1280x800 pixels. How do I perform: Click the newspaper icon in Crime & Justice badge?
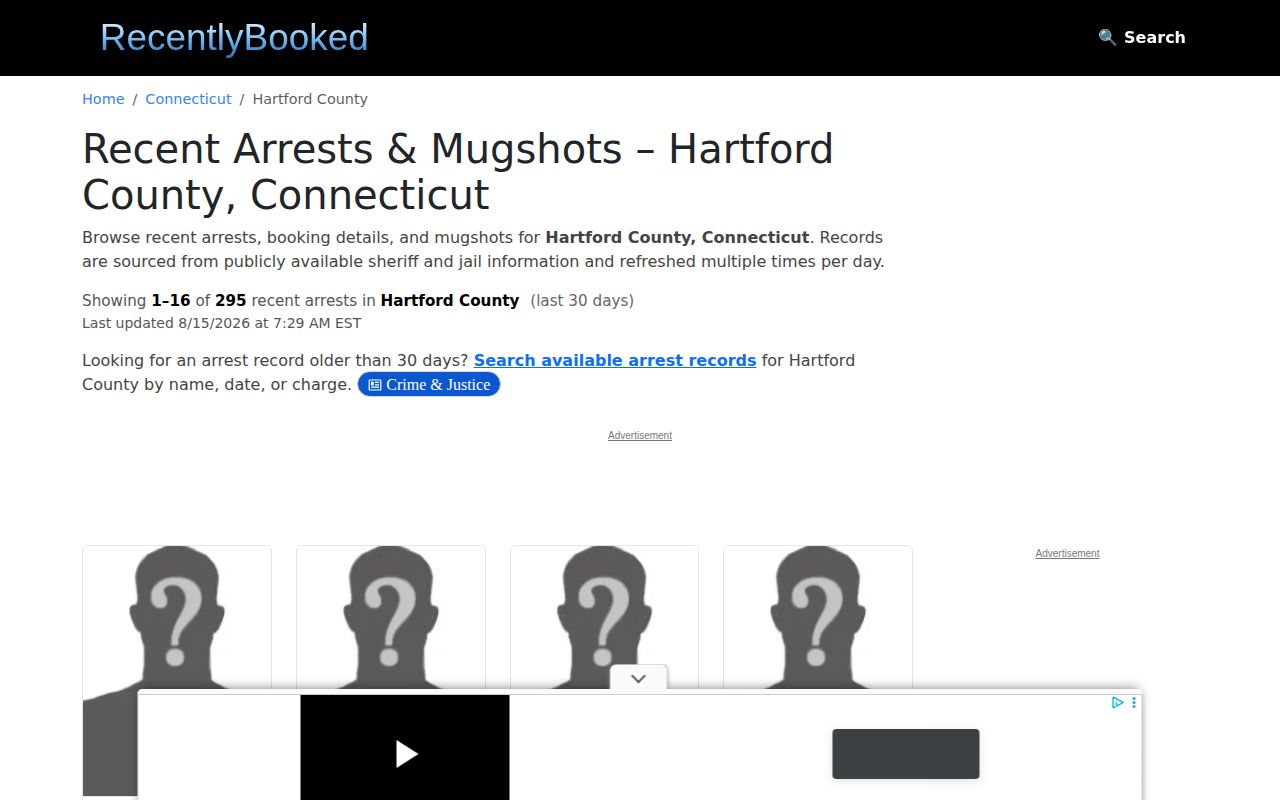pyautogui.click(x=375, y=385)
